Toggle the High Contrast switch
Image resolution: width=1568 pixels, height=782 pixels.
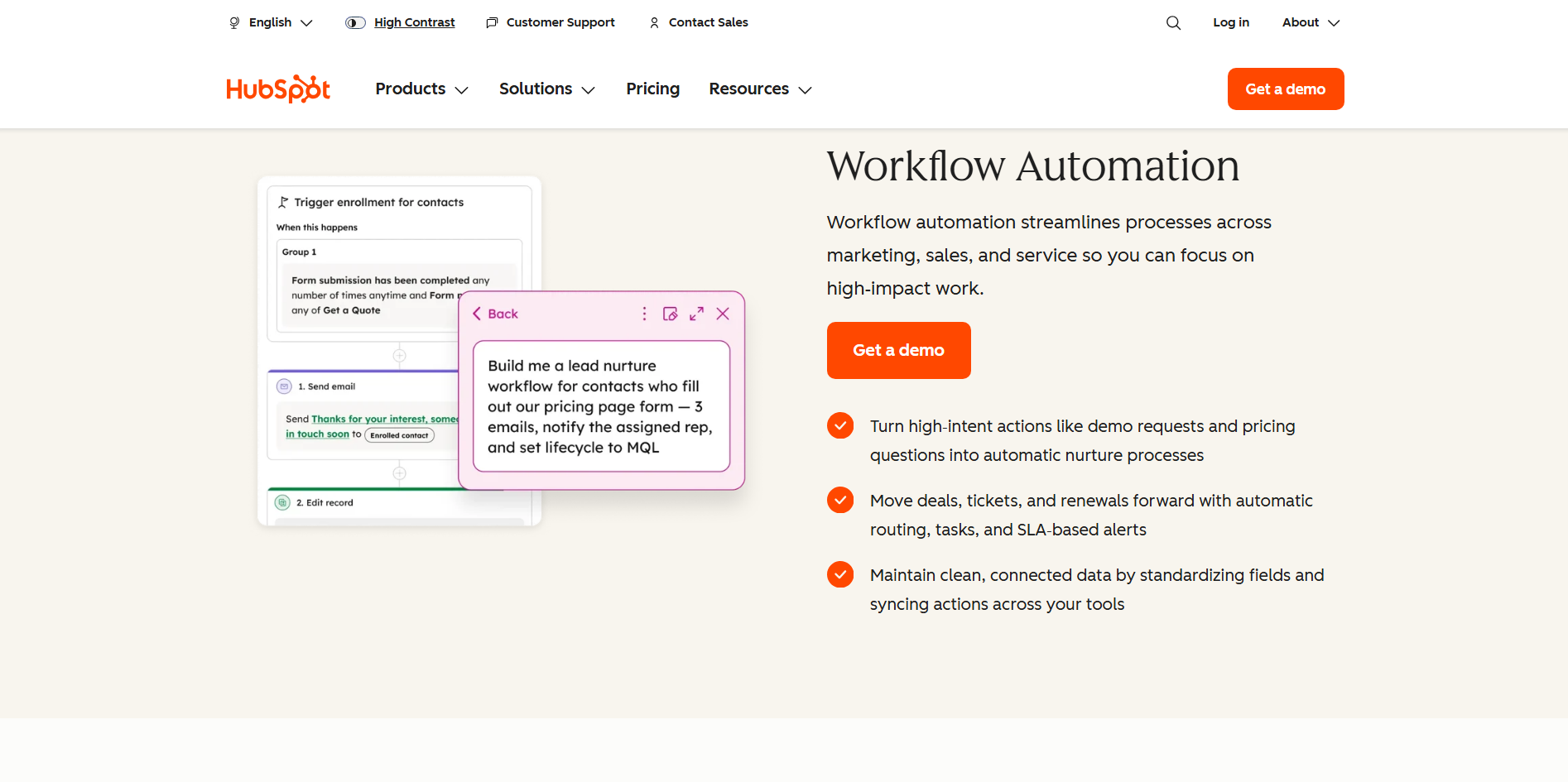[355, 22]
